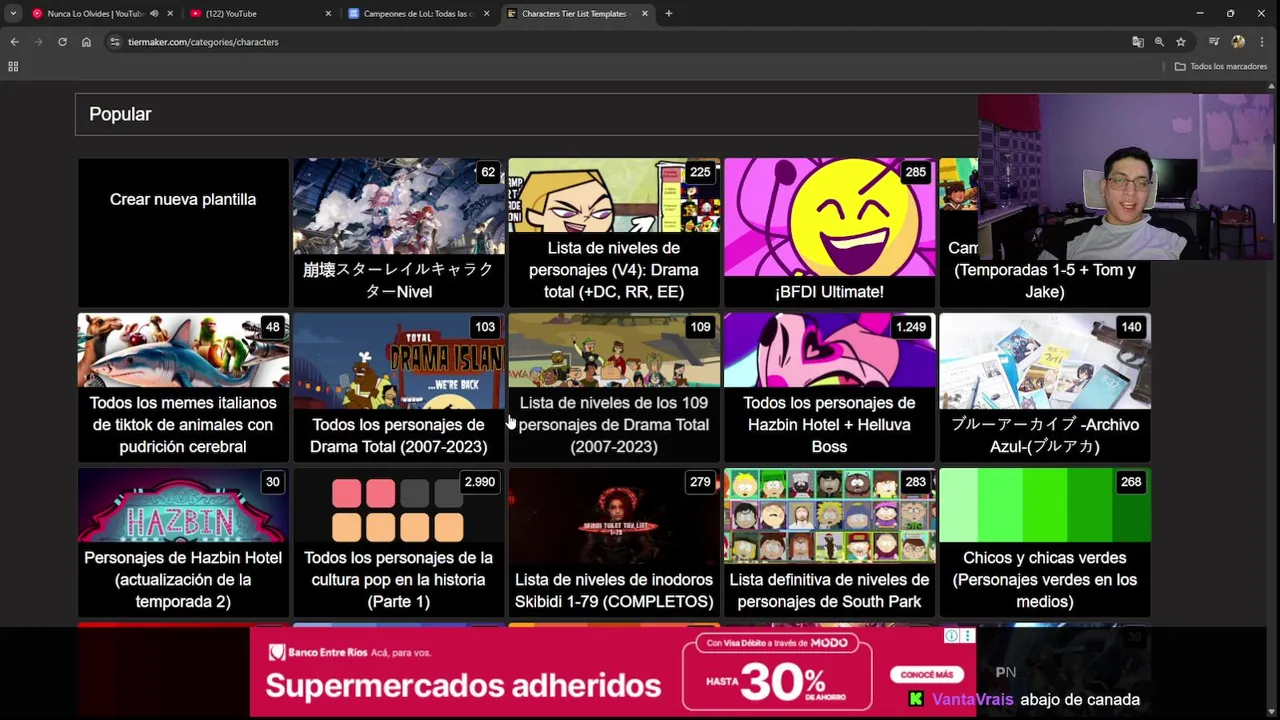The width and height of the screenshot is (1280, 720).
Task: Open the Archivo Azul template
Action: [x=1045, y=387]
